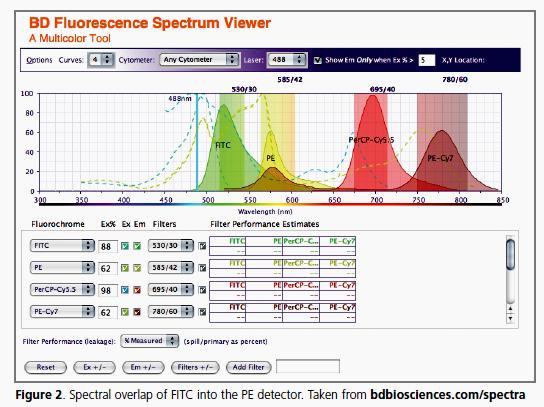Click the 695/40 filter label above chart
The image size is (544, 407).
382,90
